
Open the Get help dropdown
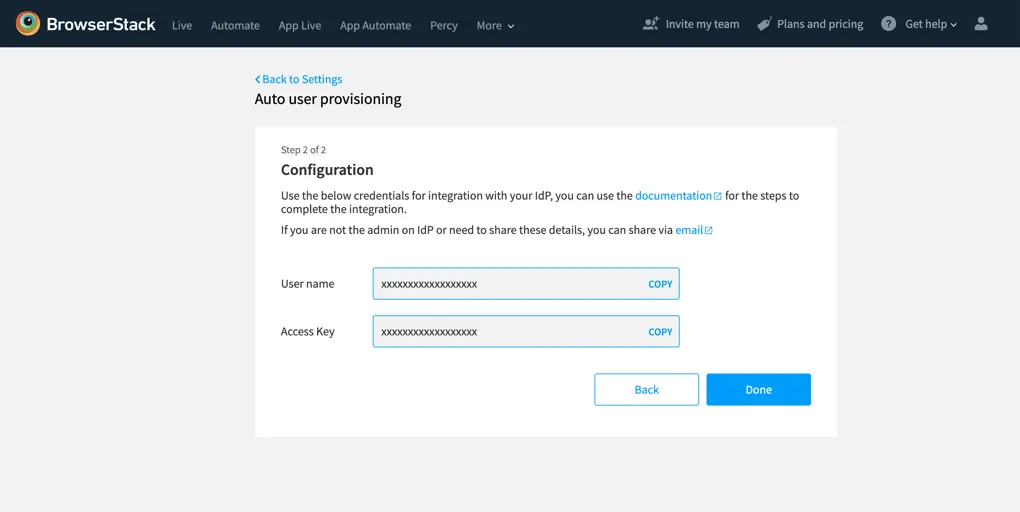[931, 24]
